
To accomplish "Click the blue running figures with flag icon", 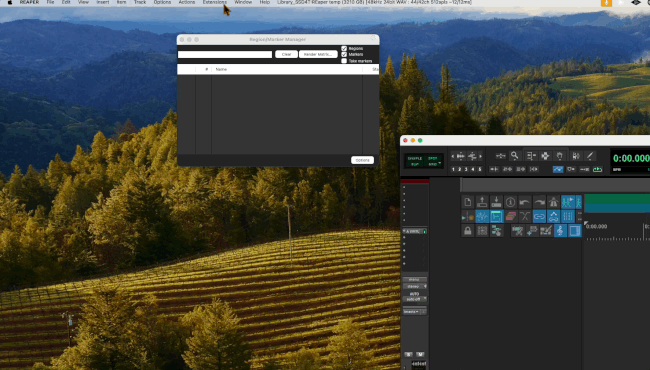I will 568,202.
